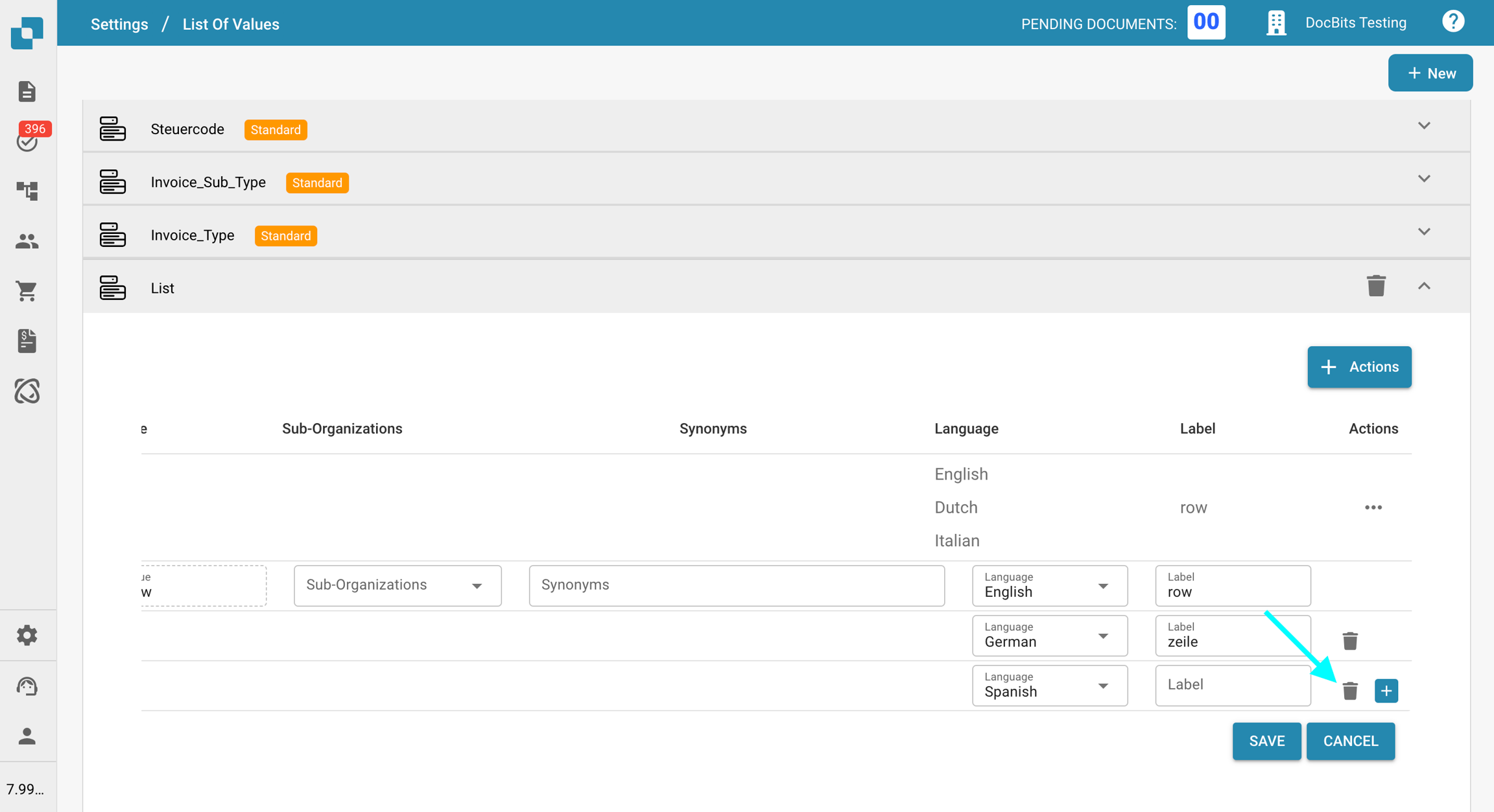This screenshot has height=812, width=1494.
Task: Delete the List entry via trash icon
Action: pos(1376,286)
